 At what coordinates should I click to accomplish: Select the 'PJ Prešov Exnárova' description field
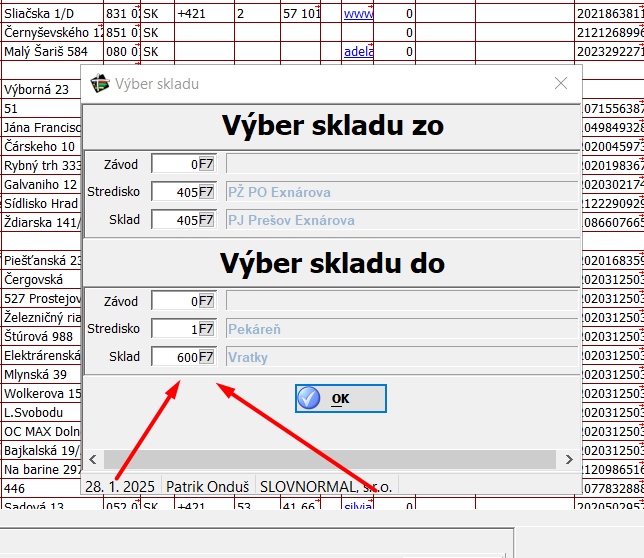[x=400, y=220]
